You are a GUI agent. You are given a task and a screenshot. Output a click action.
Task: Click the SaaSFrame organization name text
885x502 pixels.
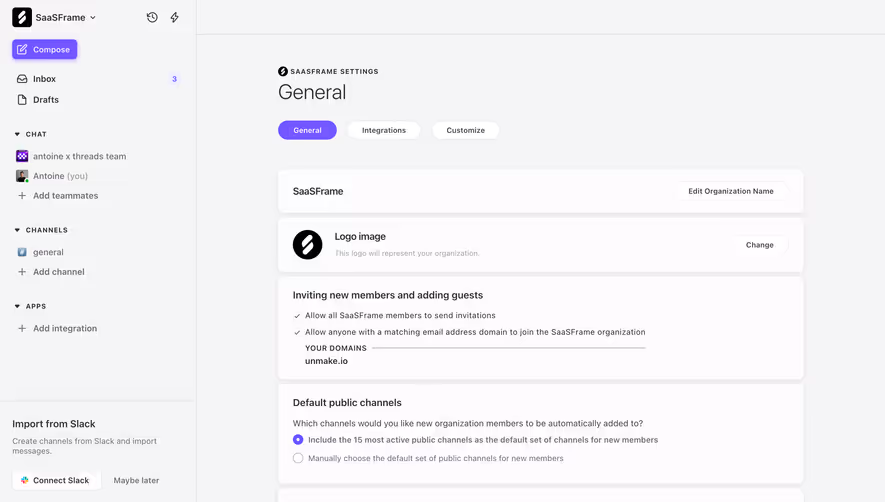coord(318,191)
